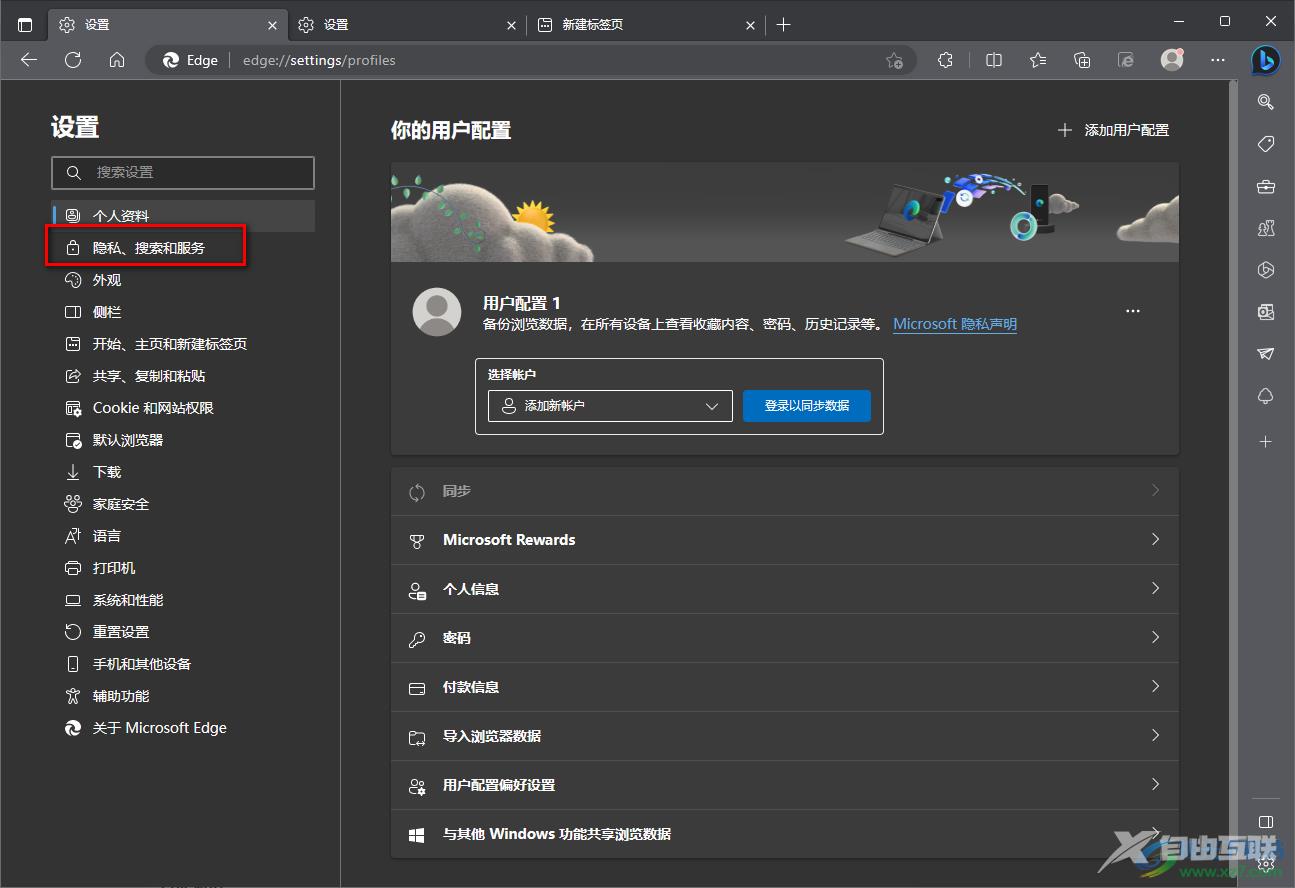The height and width of the screenshot is (888, 1295).
Task: Open Collections icon in toolbar
Action: pos(1082,60)
